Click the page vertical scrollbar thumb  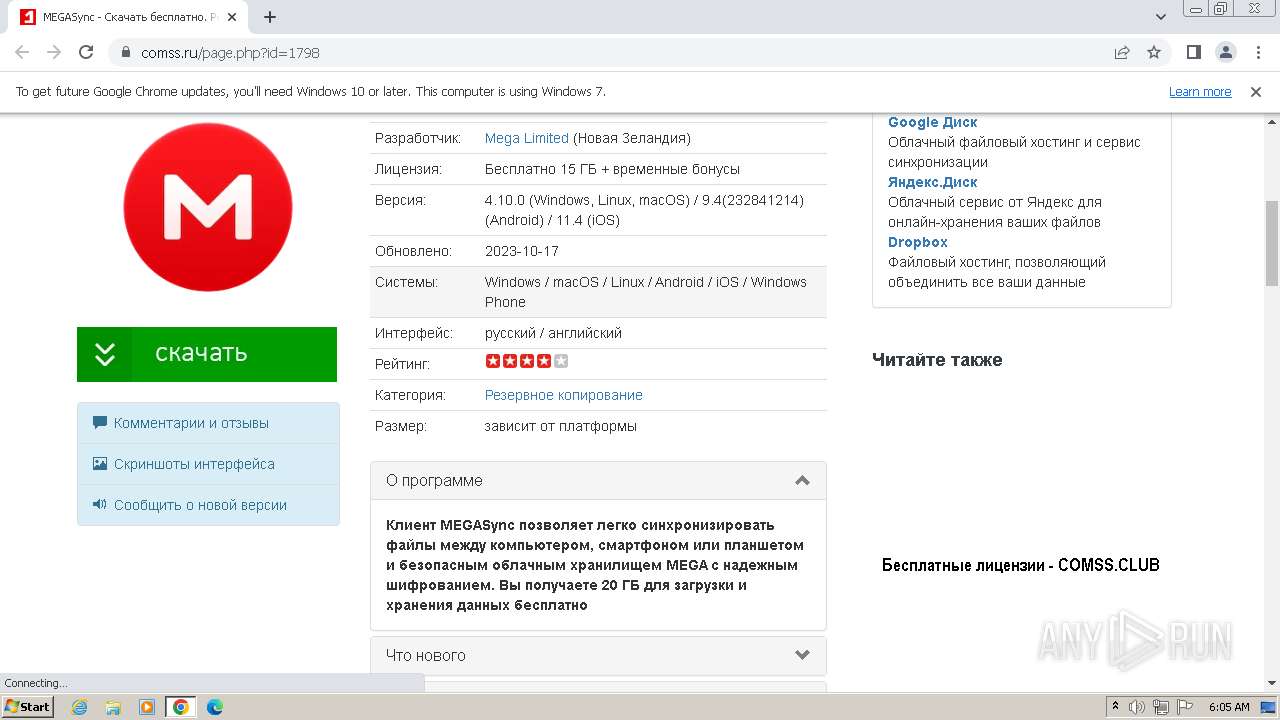click(x=1272, y=243)
